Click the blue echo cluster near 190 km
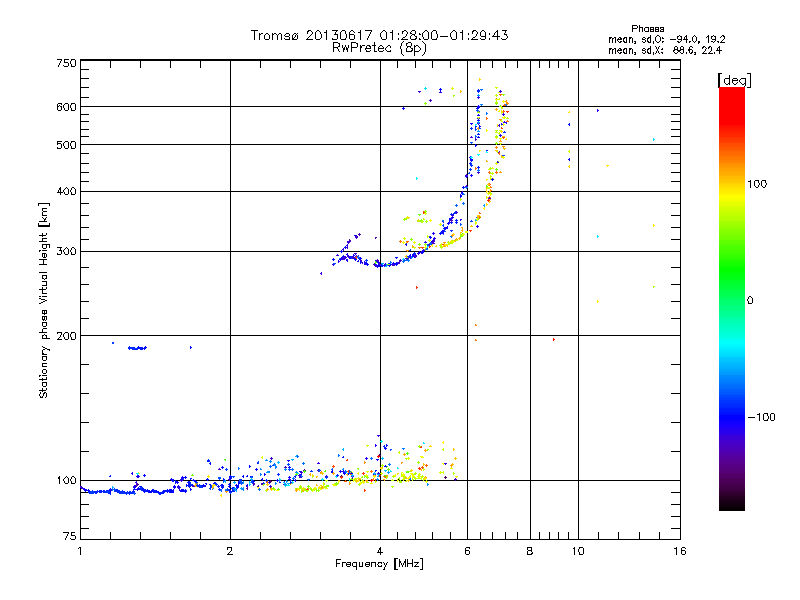 pyautogui.click(x=137, y=348)
